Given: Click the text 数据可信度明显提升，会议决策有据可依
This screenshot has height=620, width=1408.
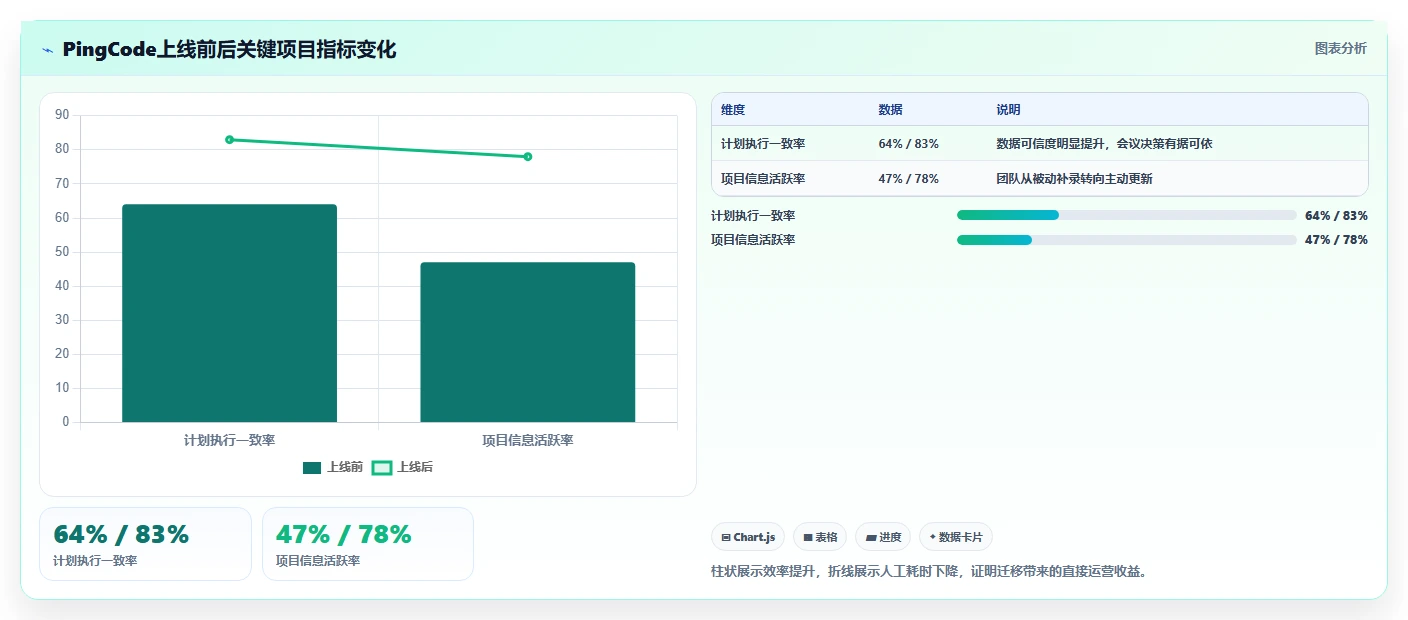Looking at the screenshot, I should coord(1104,144).
